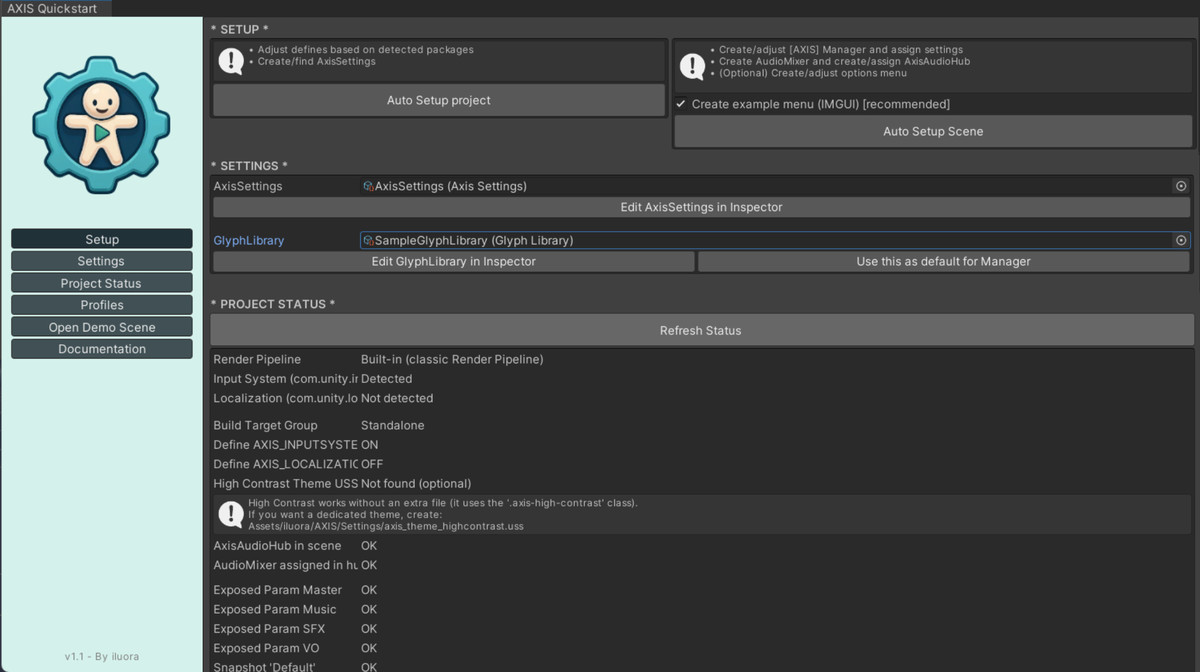Click the warning icon above Auto Setup Scene

pos(690,66)
